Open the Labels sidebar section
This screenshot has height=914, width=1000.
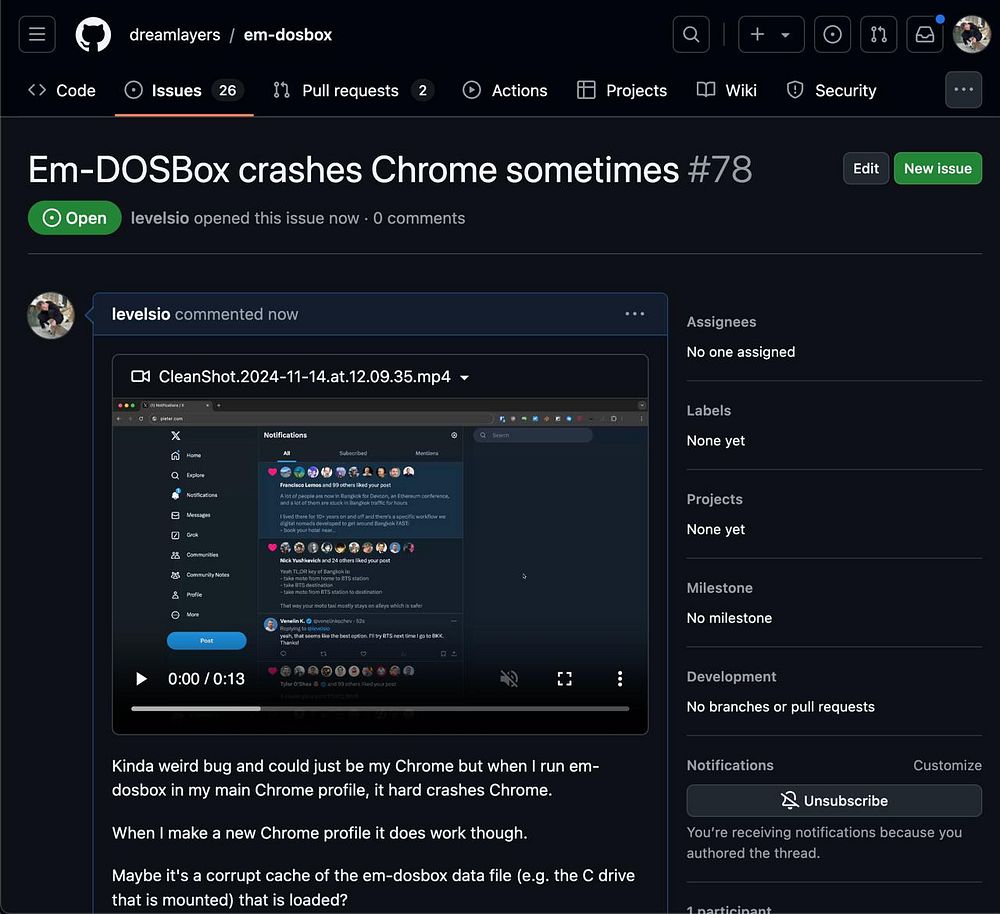(709, 411)
